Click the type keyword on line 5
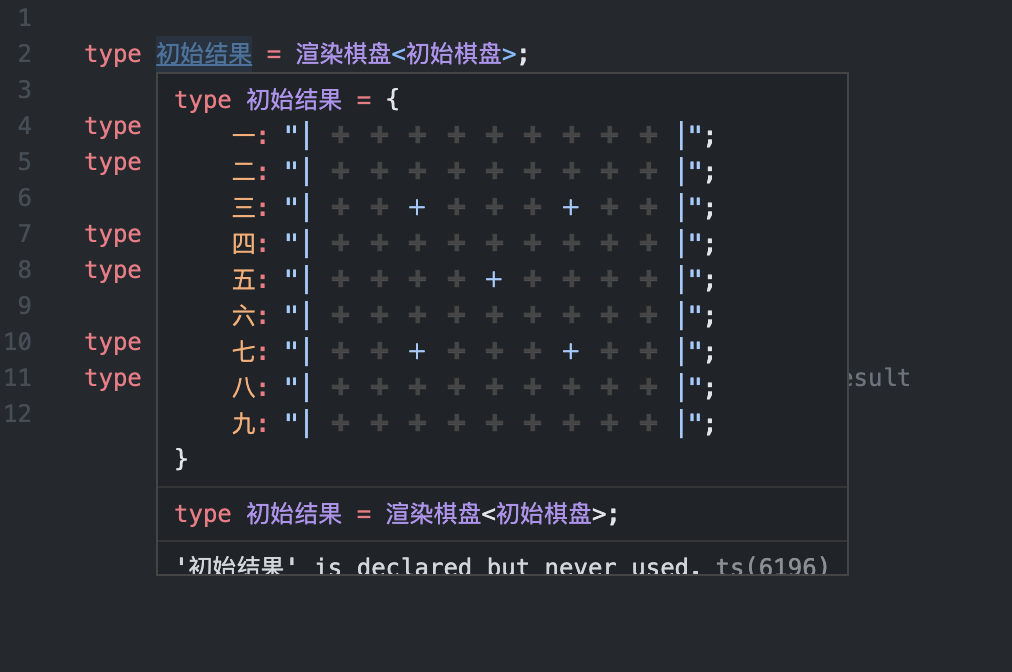Viewport: 1012px width, 672px height. pyautogui.click(x=113, y=163)
